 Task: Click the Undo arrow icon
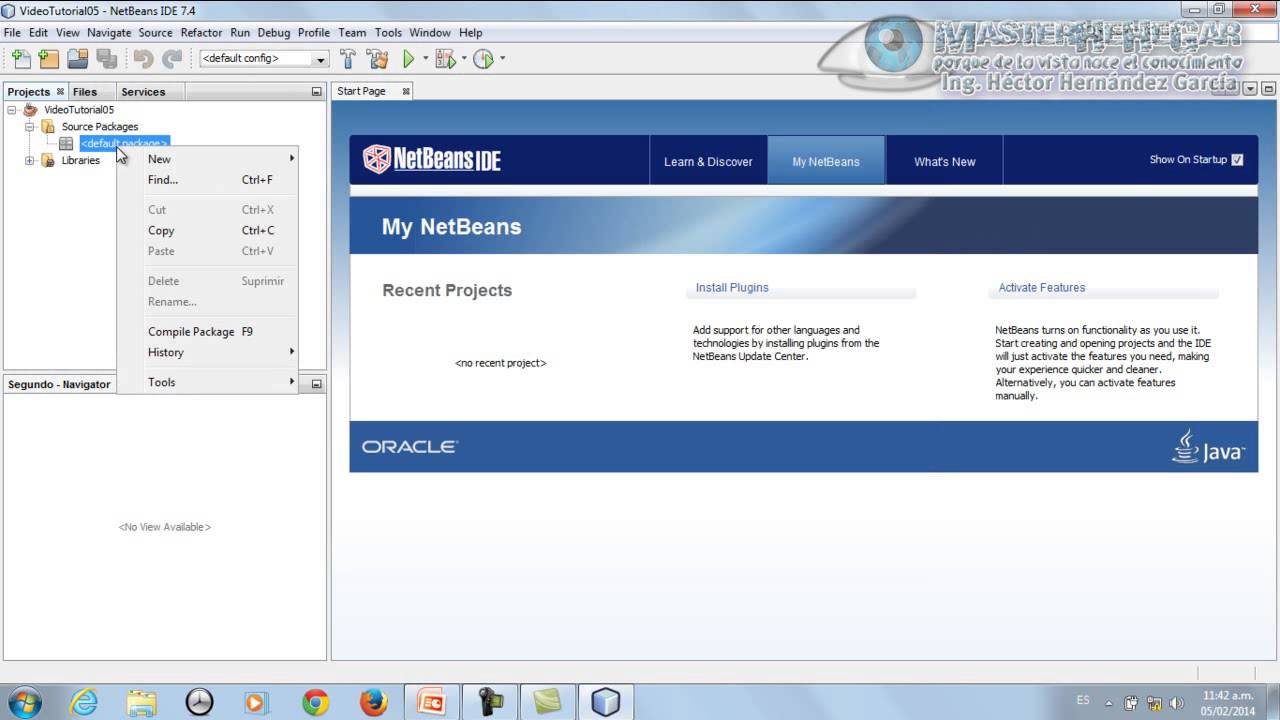[x=143, y=59]
